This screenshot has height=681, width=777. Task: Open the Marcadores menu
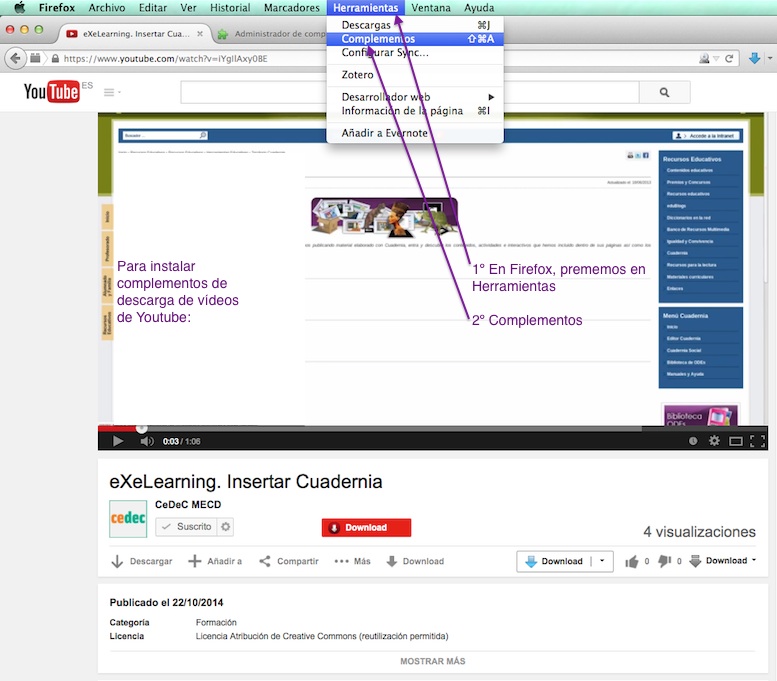[291, 7]
